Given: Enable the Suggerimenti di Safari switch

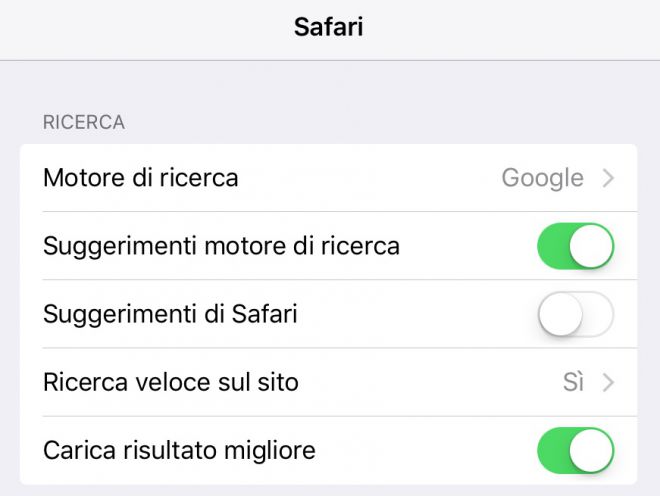Looking at the screenshot, I should [575, 314].
